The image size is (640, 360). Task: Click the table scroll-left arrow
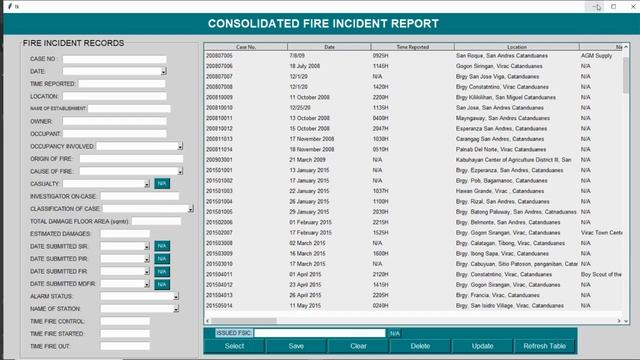tap(207, 321)
